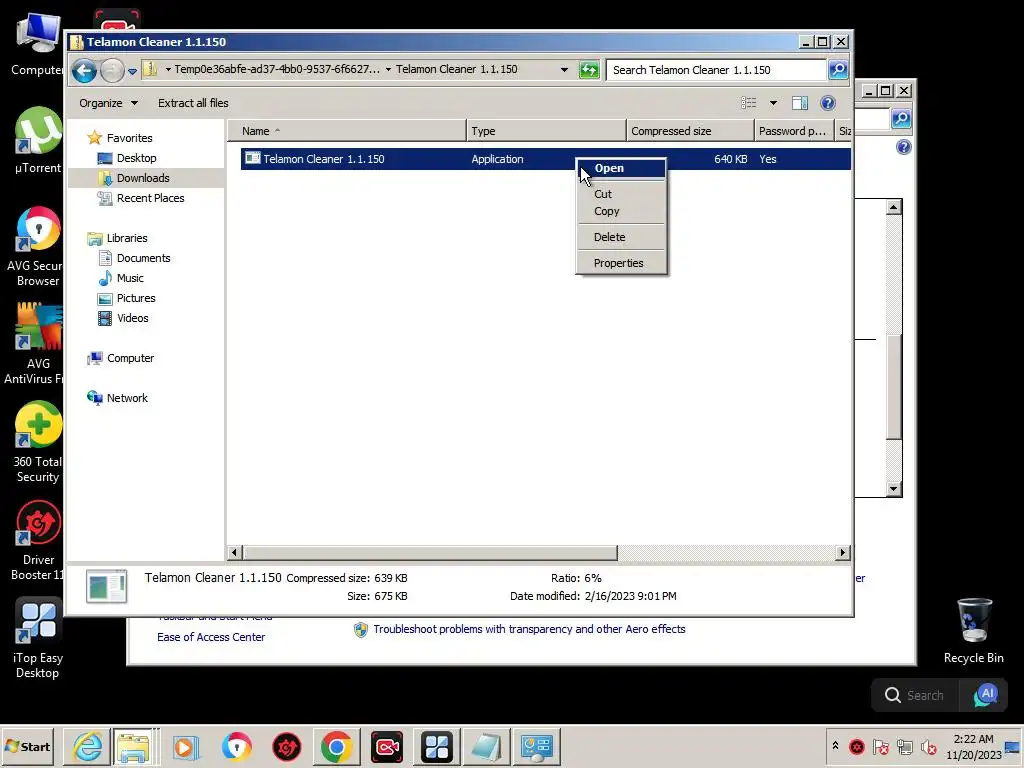Open the Videos library
Screen dimensions: 1024x768
[x=133, y=319]
